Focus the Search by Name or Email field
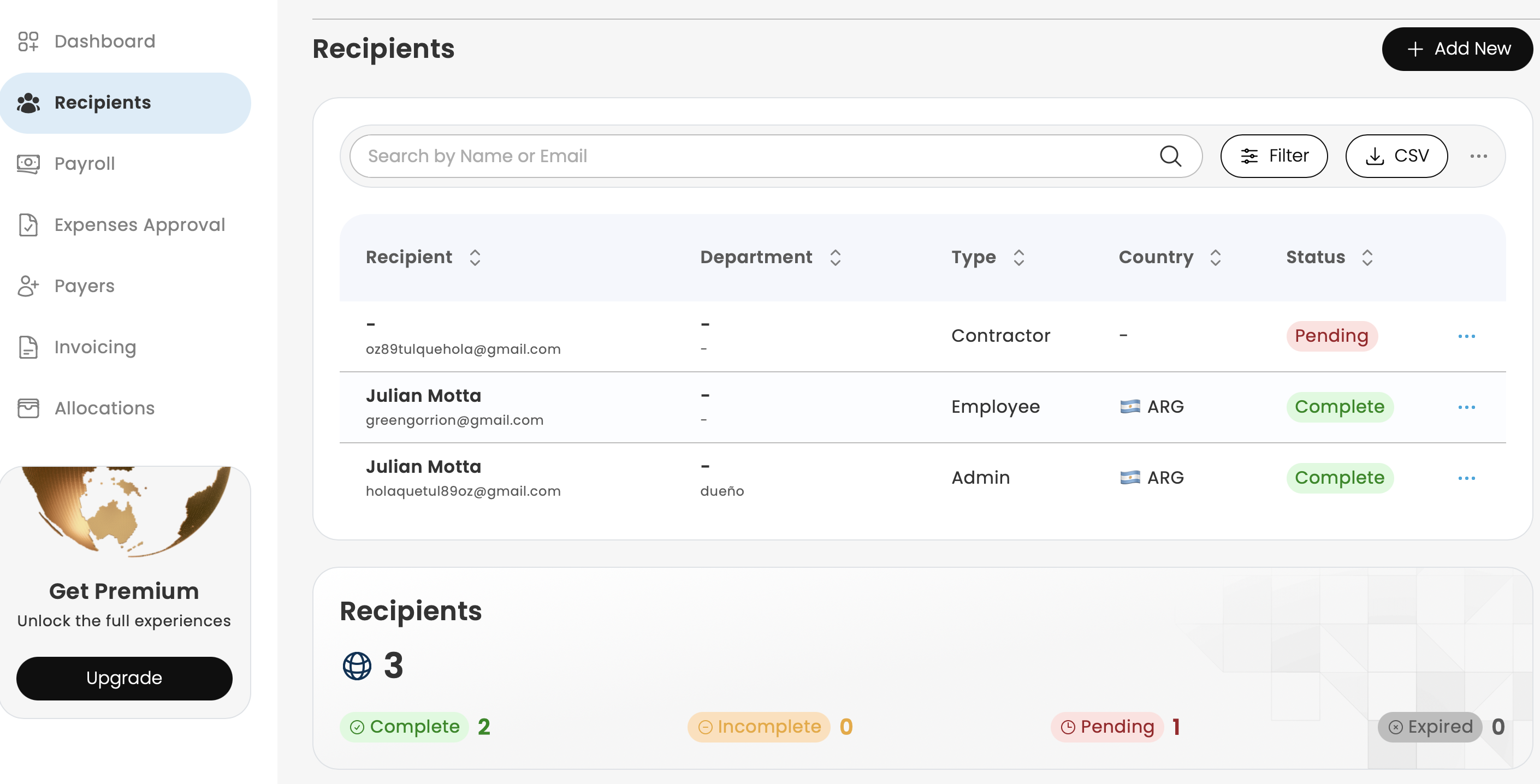1540x784 pixels. click(753, 157)
